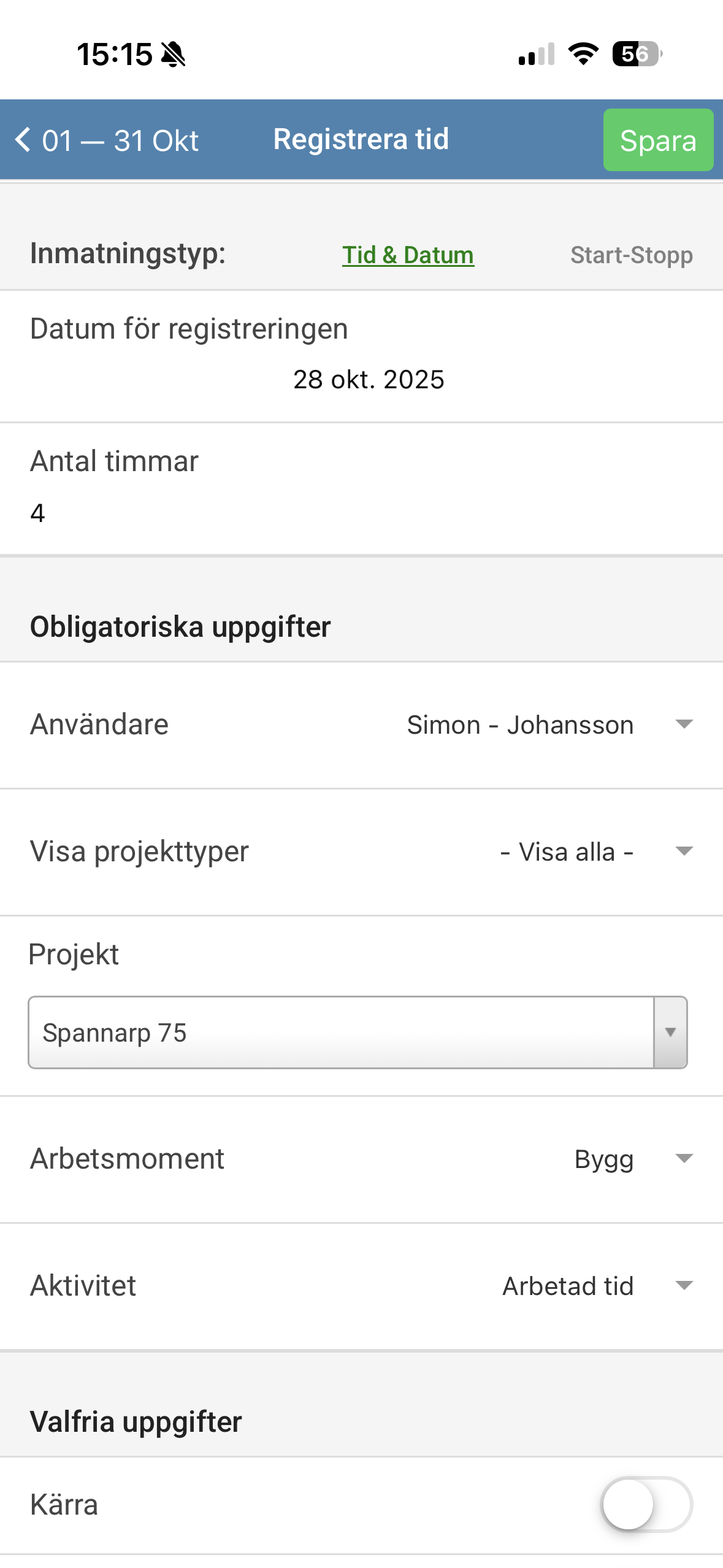Tap the Arbetad tid activity value
Viewport: 723px width, 1568px height.
pyautogui.click(x=568, y=1286)
